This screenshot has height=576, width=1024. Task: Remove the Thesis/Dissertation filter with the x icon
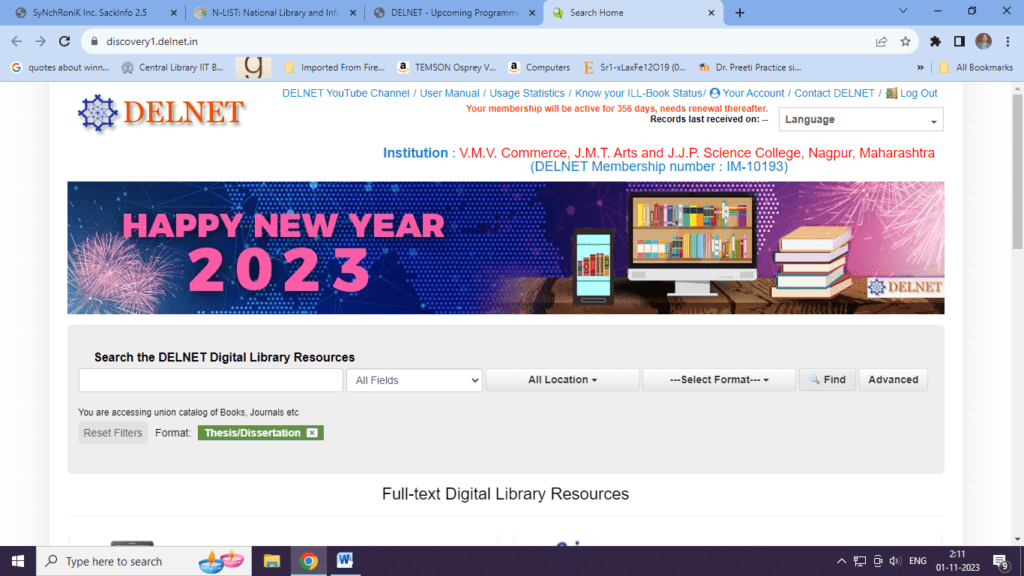pos(312,433)
